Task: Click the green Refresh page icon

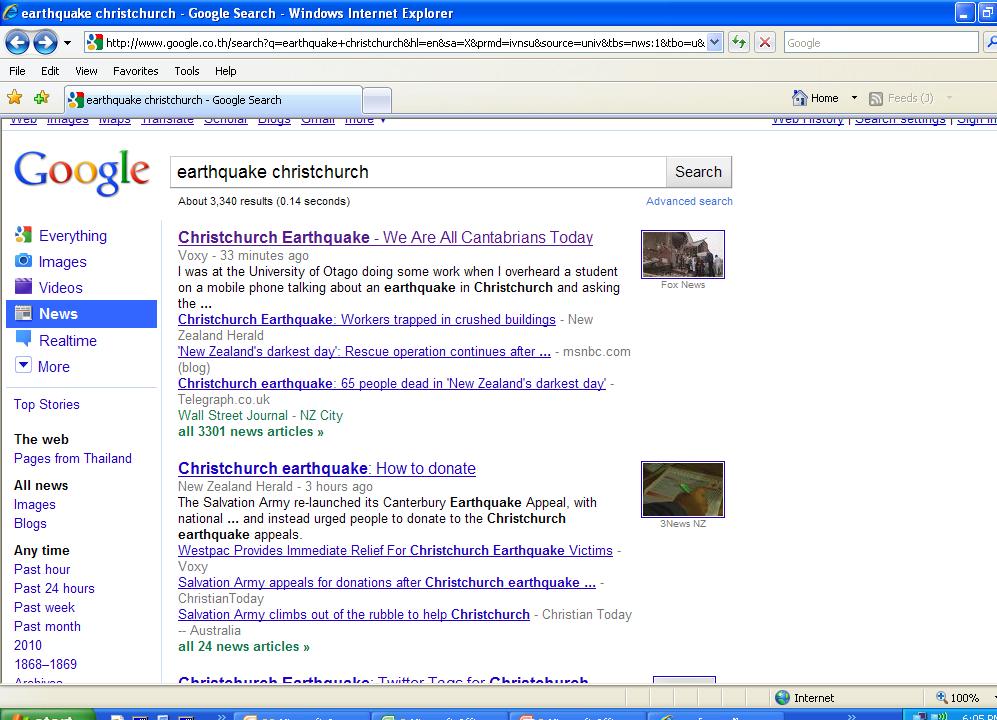Action: click(738, 42)
